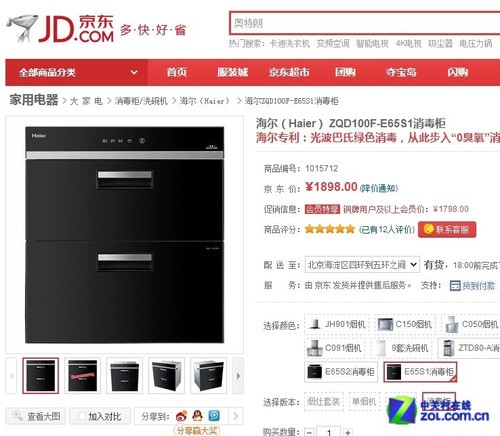The width and height of the screenshot is (500, 436).
Task: Share to QQ penguin icon
Action: pos(198,416)
